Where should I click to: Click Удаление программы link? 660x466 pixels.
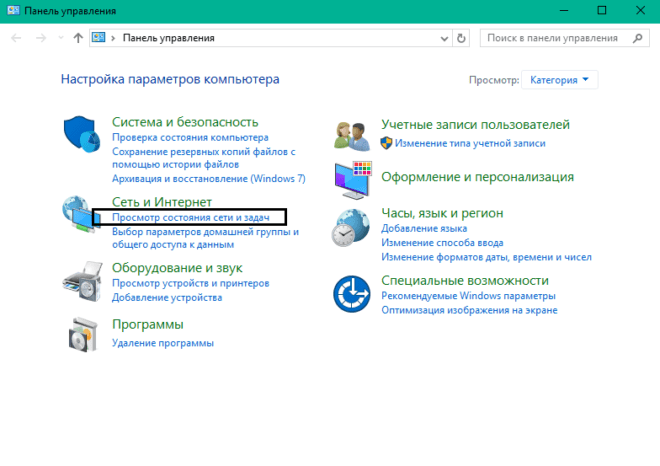(163, 343)
